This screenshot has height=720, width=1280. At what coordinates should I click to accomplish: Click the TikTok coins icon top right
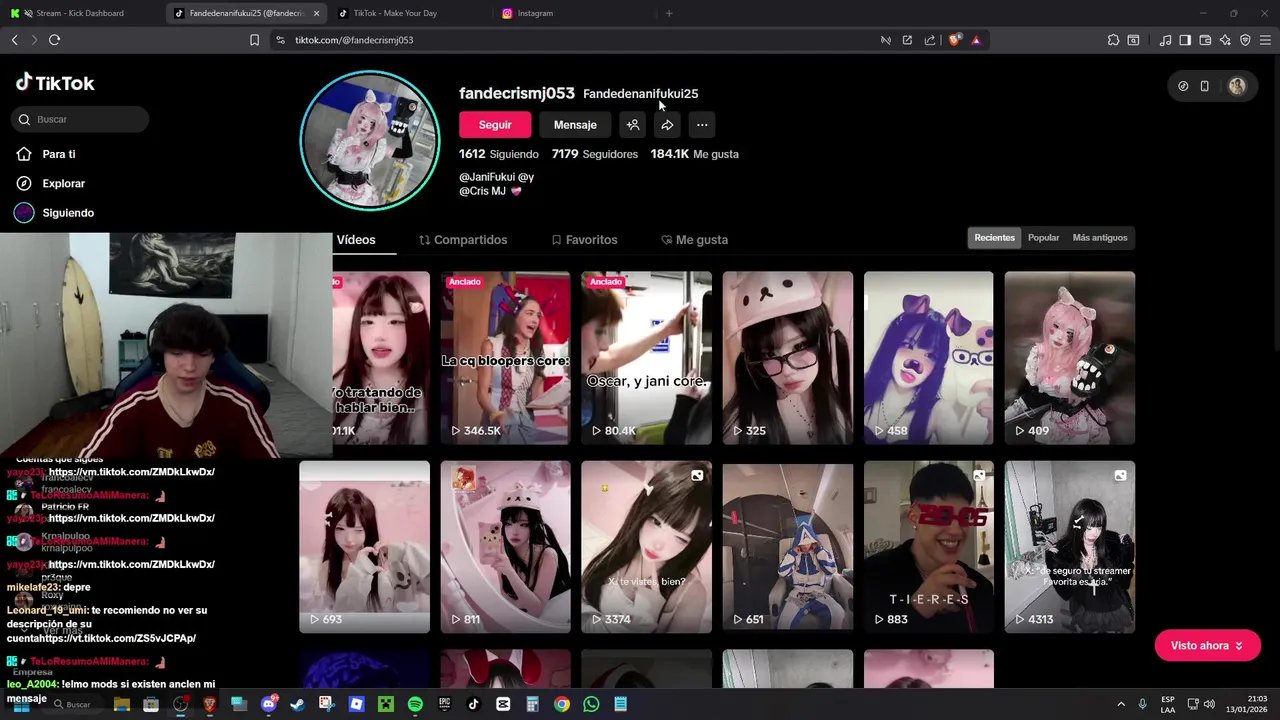[1183, 86]
